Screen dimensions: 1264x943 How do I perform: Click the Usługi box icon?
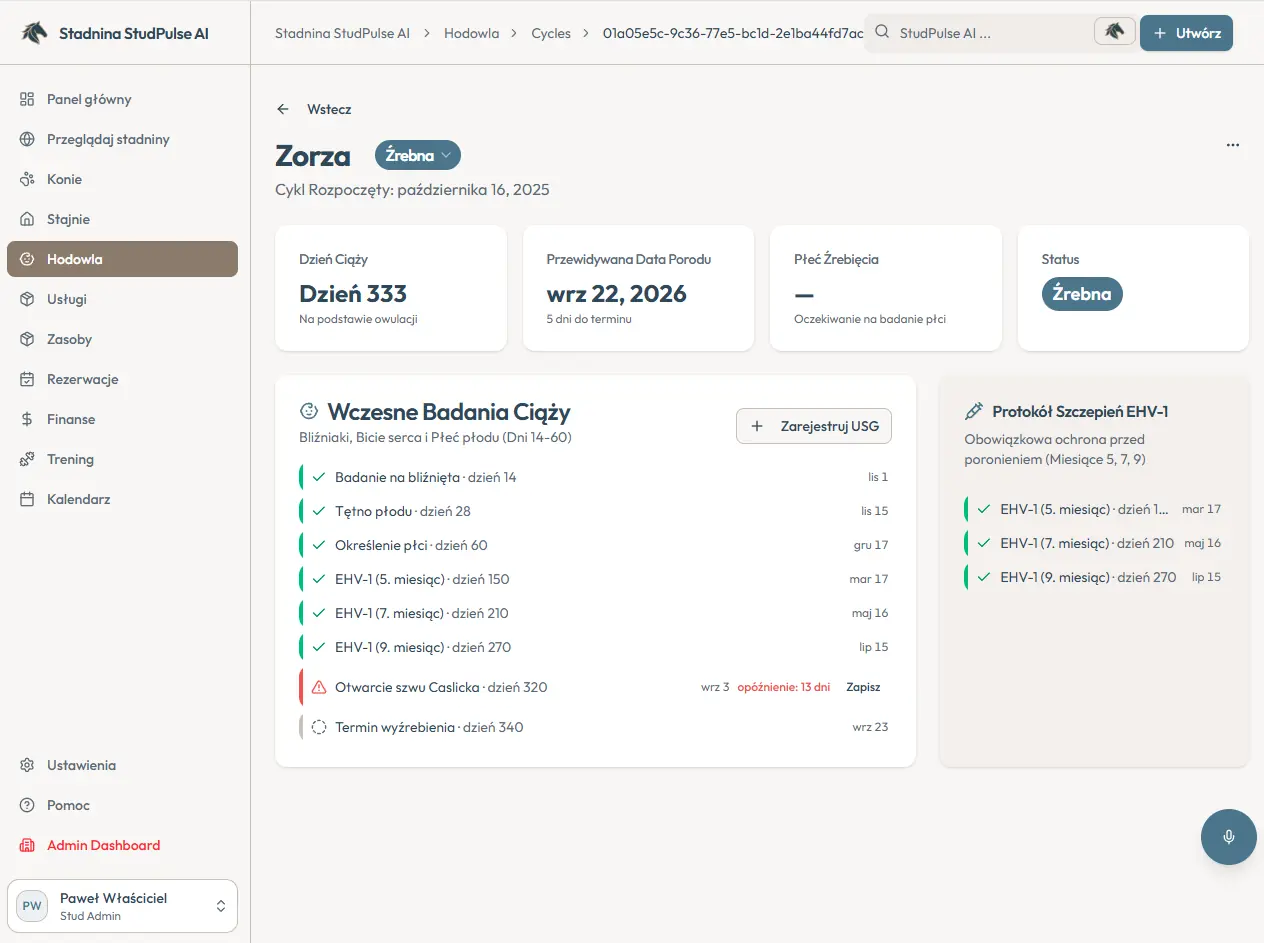(x=27, y=299)
